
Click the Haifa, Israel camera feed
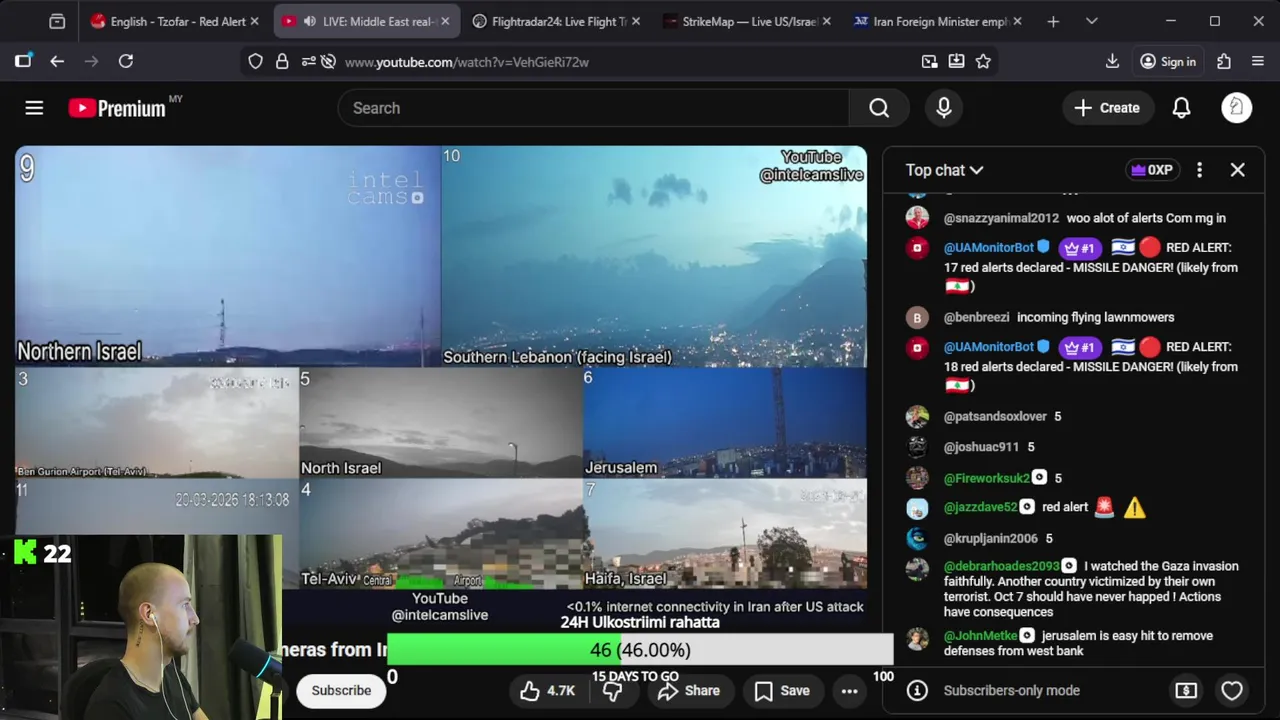(725, 534)
